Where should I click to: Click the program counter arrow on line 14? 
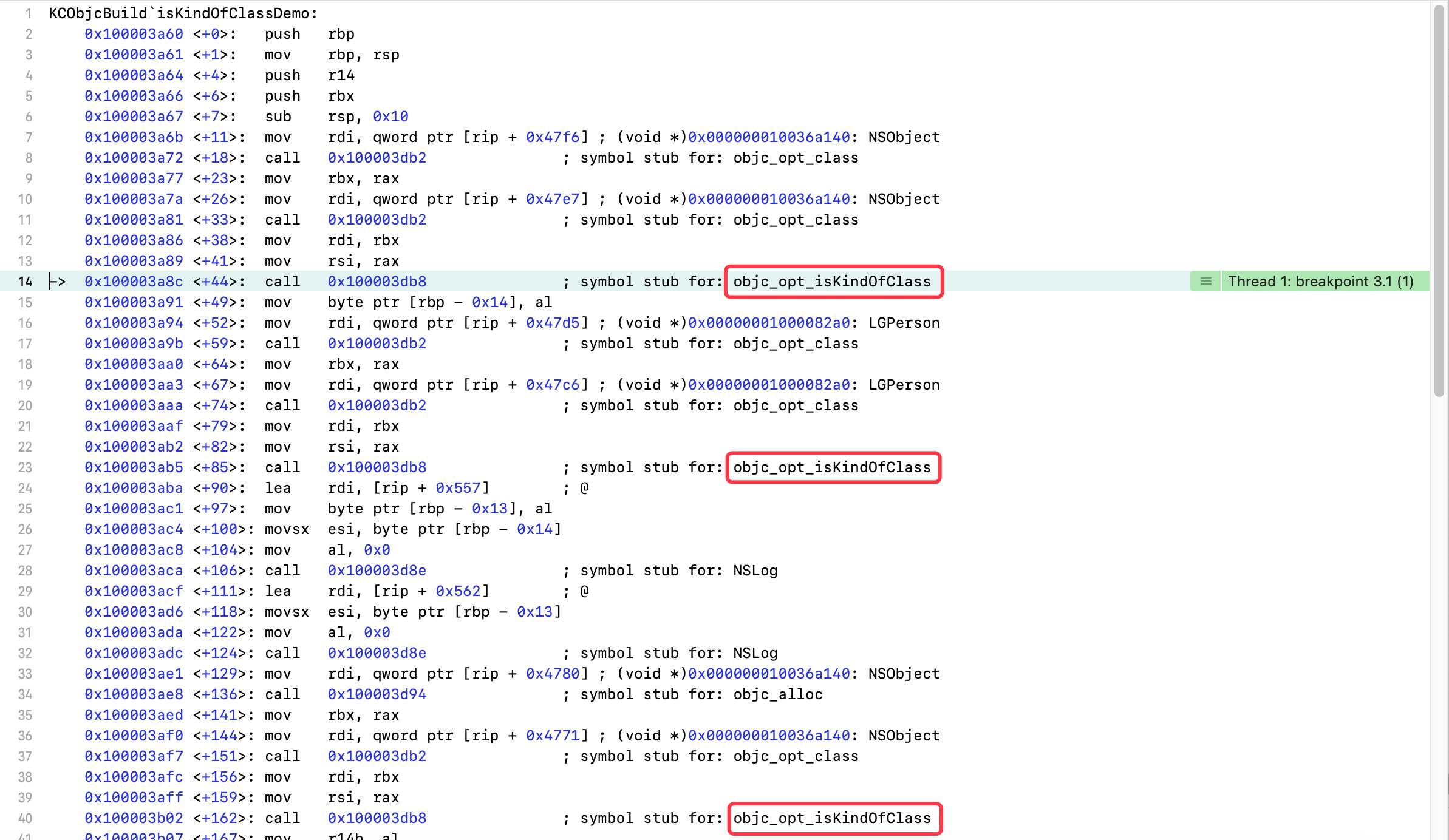[57, 282]
